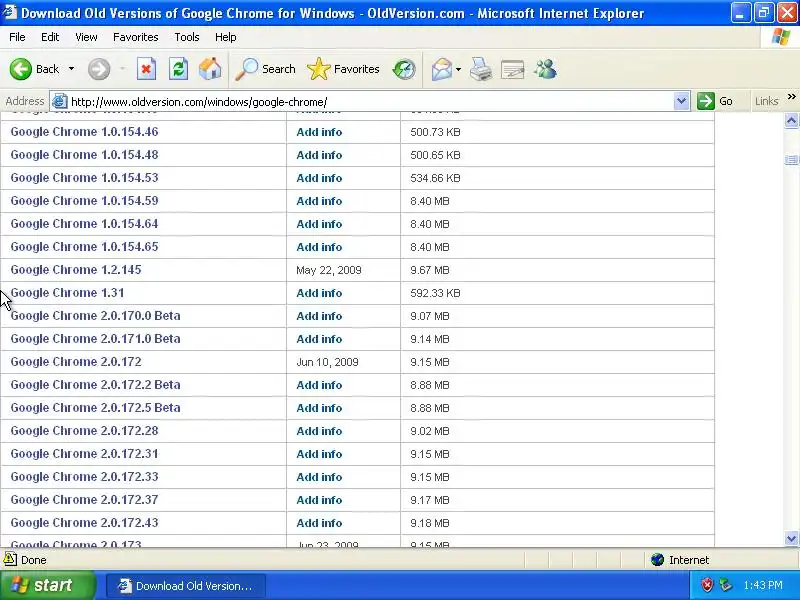Screen dimensions: 800x600
Task: Click the vertical scrollbar up arrow
Action: coord(791,120)
